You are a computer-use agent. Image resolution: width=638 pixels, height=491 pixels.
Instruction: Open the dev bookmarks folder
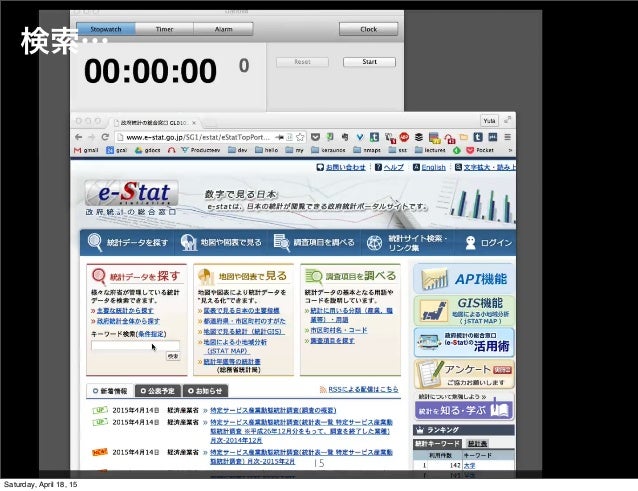(x=238, y=150)
